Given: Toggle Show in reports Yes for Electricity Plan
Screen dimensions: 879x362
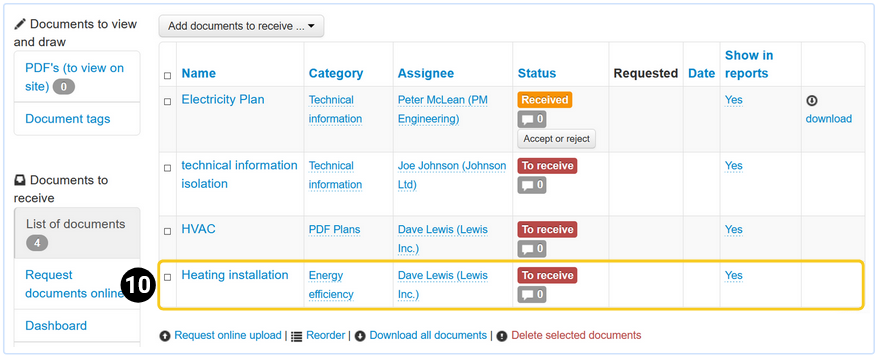Looking at the screenshot, I should [x=733, y=100].
